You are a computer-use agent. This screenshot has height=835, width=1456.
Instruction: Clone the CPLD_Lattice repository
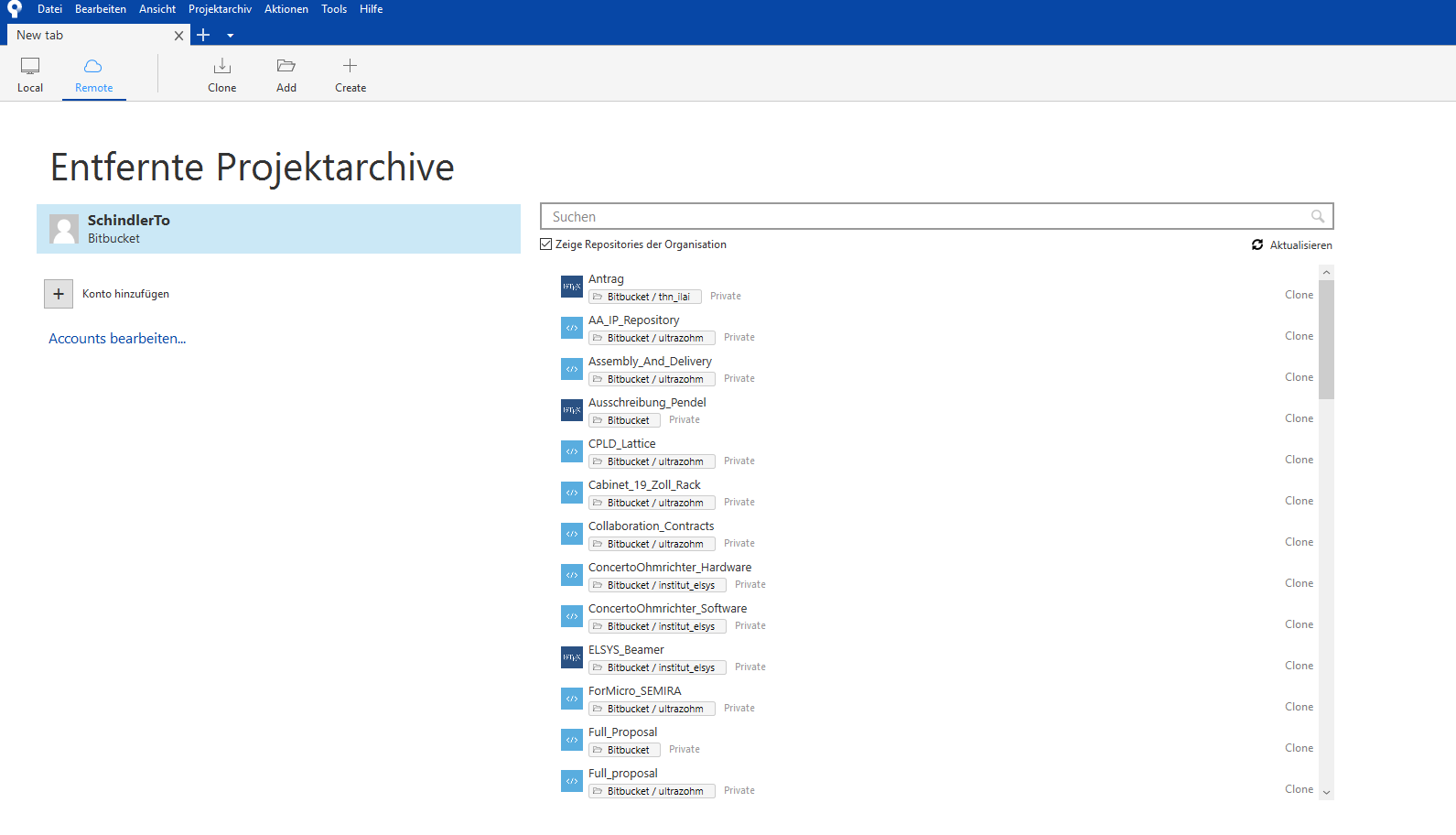pos(1299,460)
